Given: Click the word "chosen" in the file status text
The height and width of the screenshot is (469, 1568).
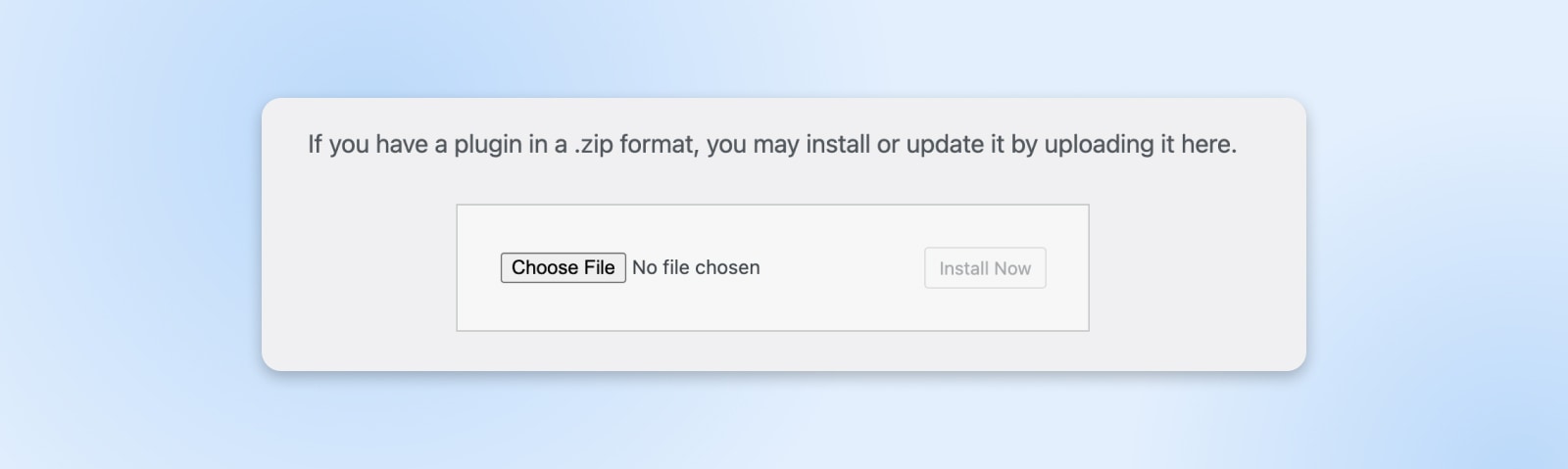Looking at the screenshot, I should (x=727, y=267).
